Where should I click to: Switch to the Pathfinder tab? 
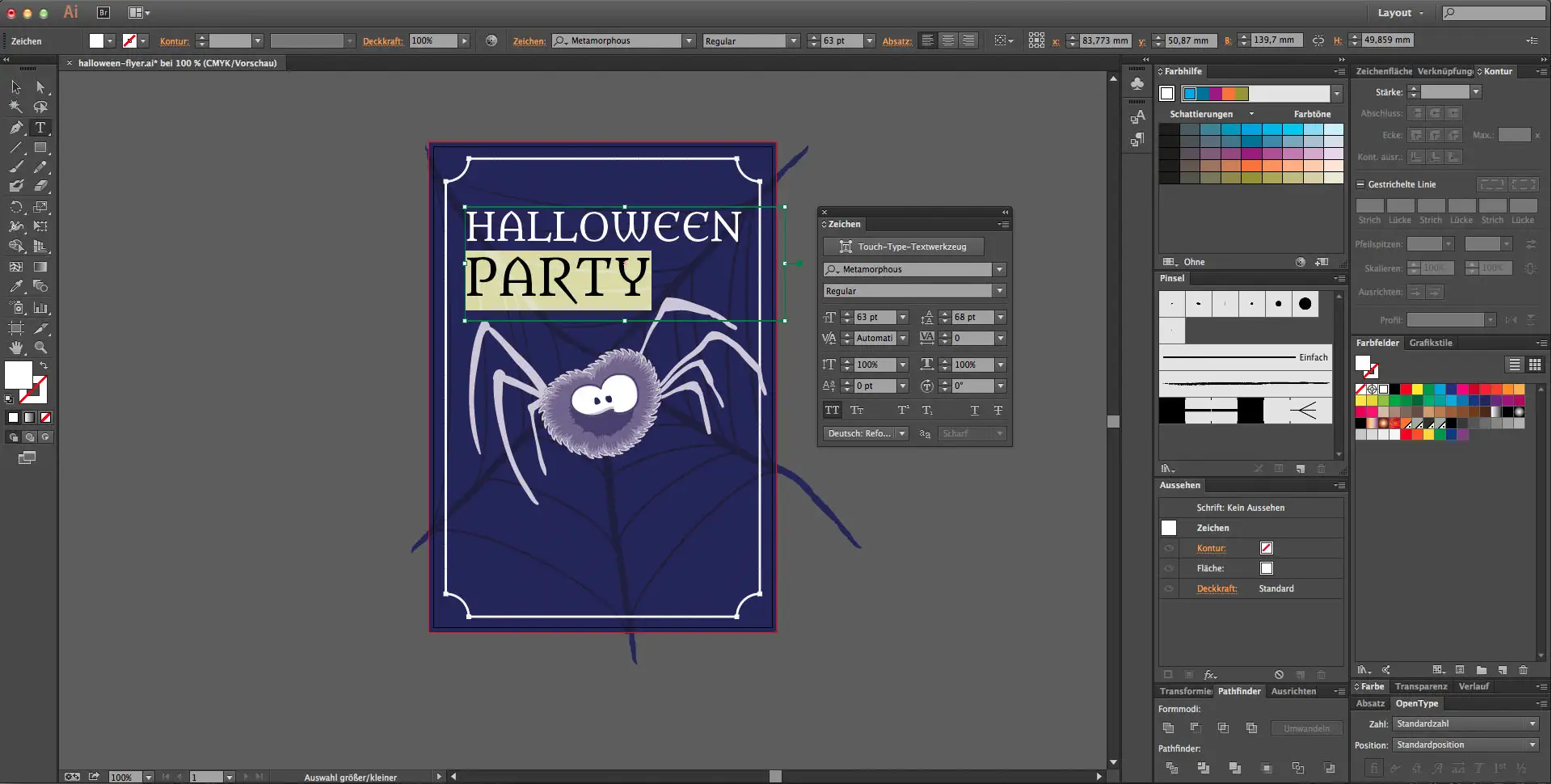click(x=1239, y=692)
